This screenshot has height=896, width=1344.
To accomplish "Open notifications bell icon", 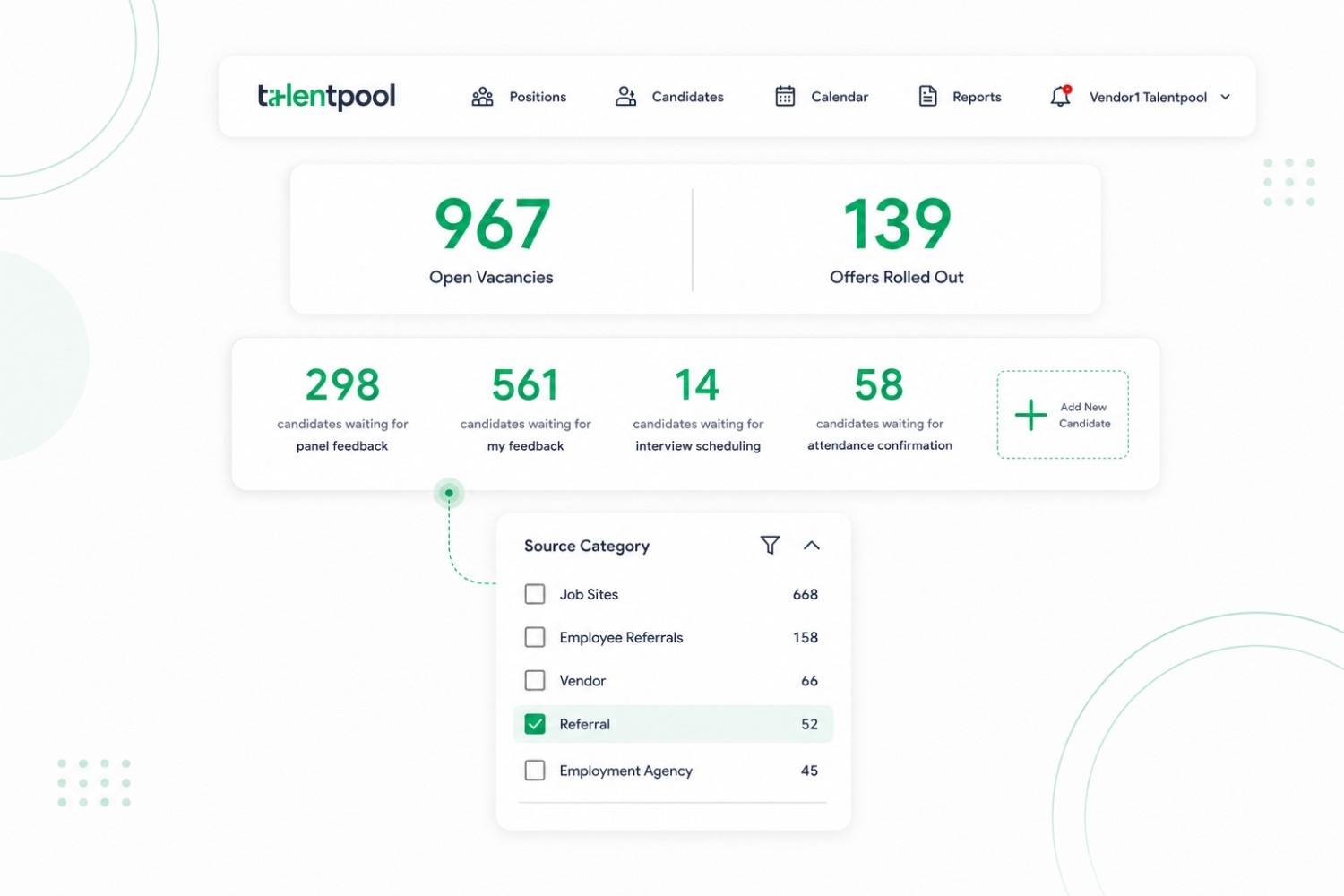I will point(1061,96).
